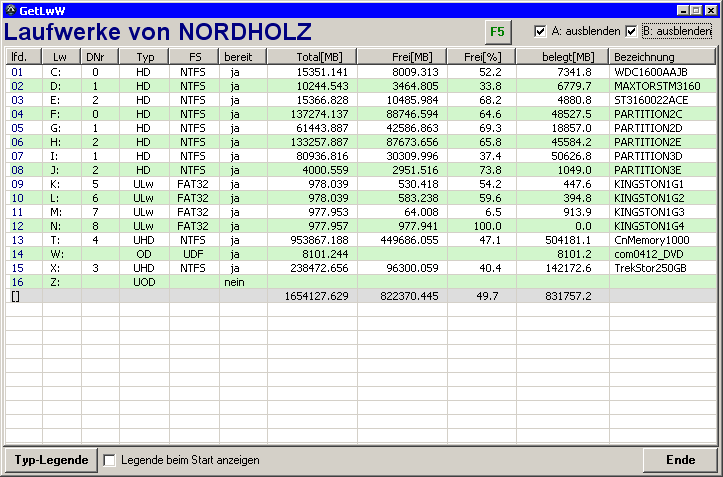Screen dimensions: 723x477
Task: Click the CnMemory1000 drive entry
Action: coord(651,240)
